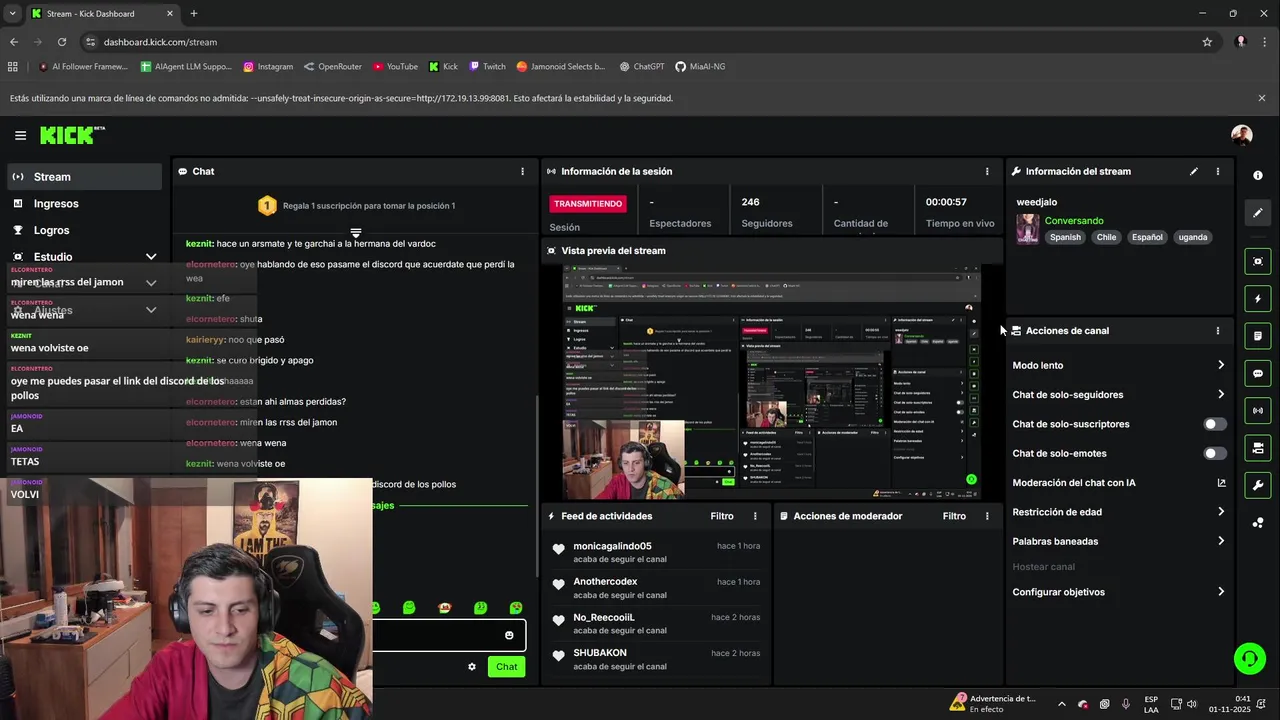Go to Ingresos in the sidebar

(84, 203)
